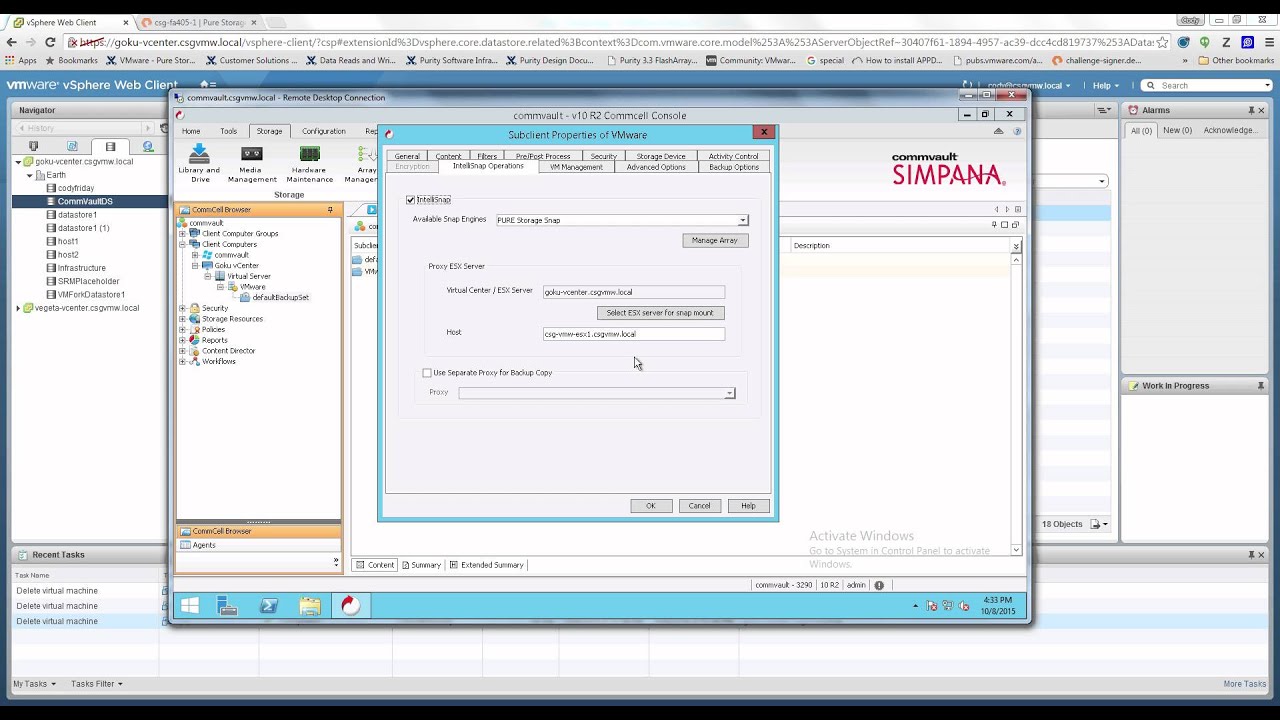The image size is (1280, 720).
Task: Switch to the Summary view tab
Action: [421, 565]
